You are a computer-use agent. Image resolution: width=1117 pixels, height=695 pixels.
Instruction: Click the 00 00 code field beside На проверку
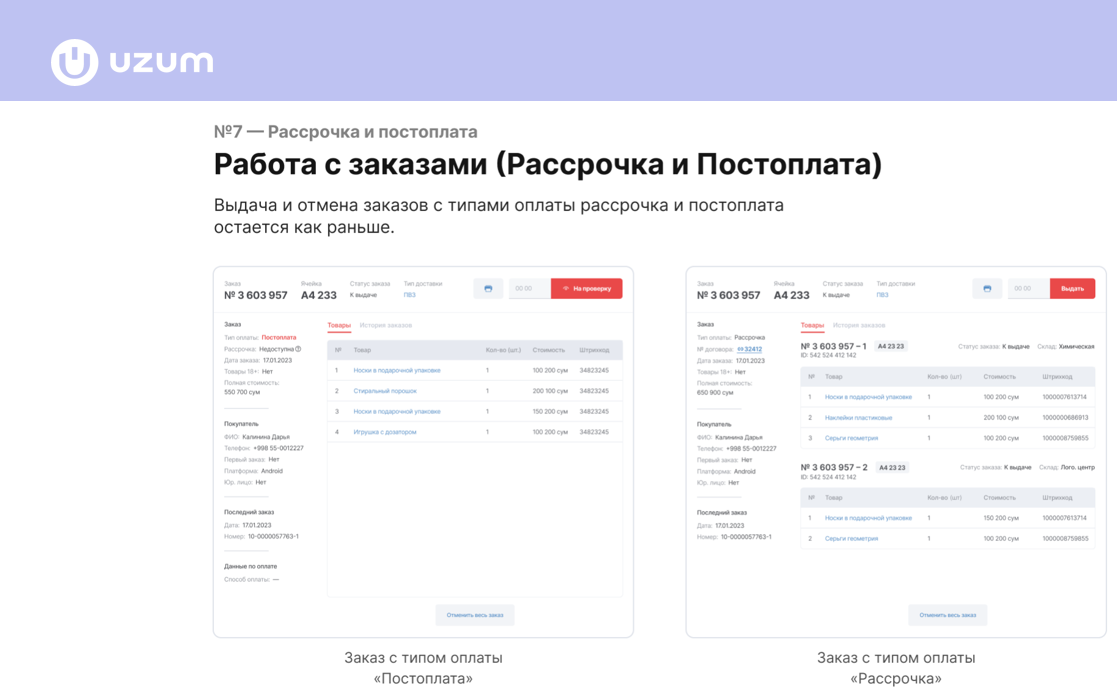pos(529,288)
